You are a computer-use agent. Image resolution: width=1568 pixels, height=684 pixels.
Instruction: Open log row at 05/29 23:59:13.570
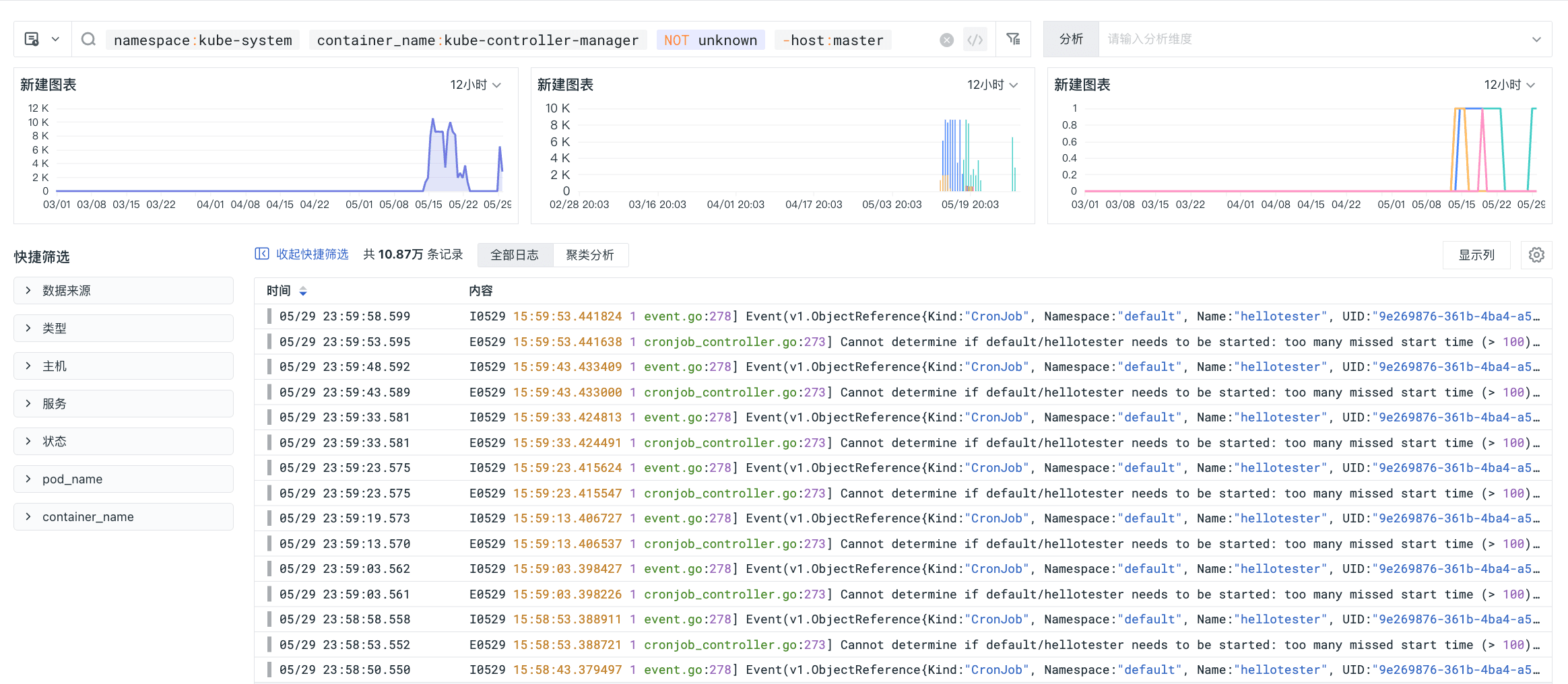(903, 544)
